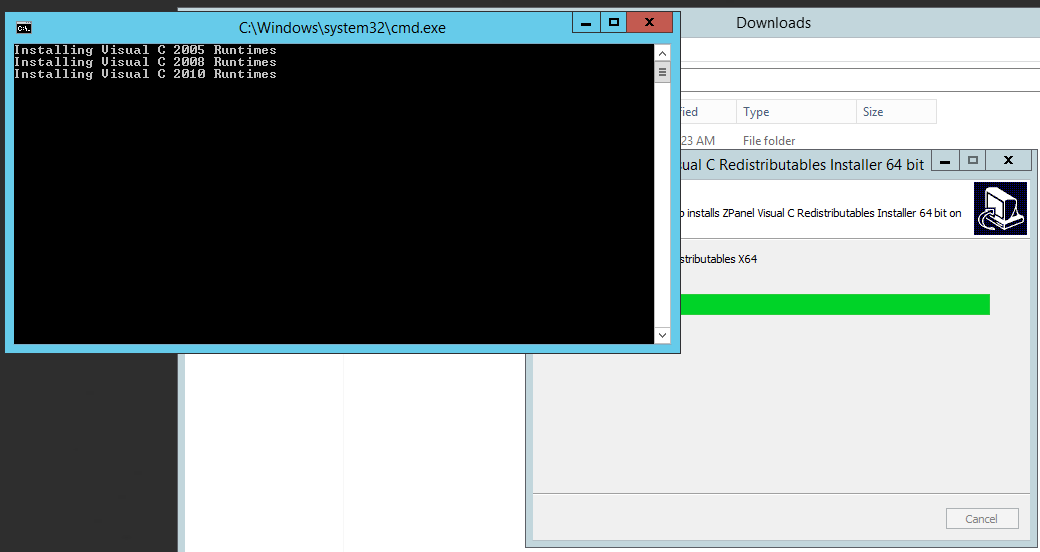Minimize the Redistributables Installer window
Image resolution: width=1040 pixels, height=552 pixels.
click(945, 160)
